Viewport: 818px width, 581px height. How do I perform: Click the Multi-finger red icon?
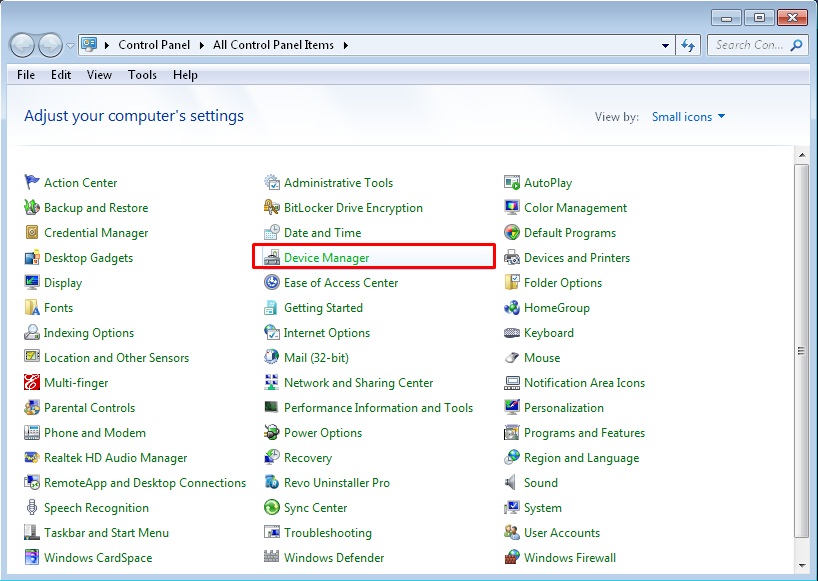(x=32, y=382)
